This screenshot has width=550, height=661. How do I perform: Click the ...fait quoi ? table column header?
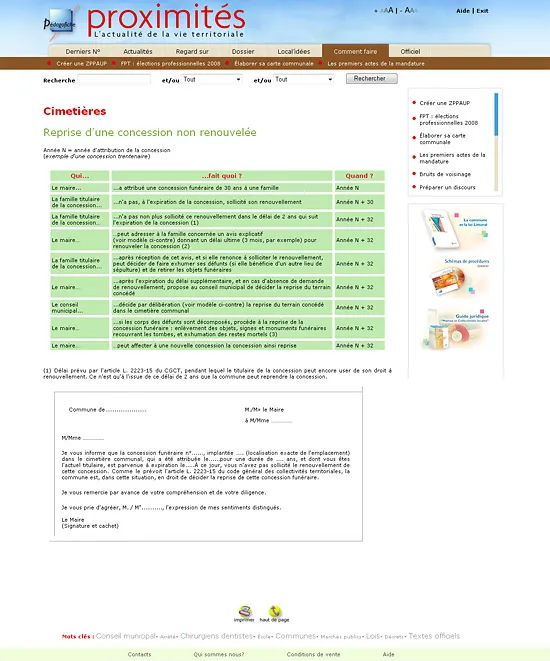click(x=222, y=176)
